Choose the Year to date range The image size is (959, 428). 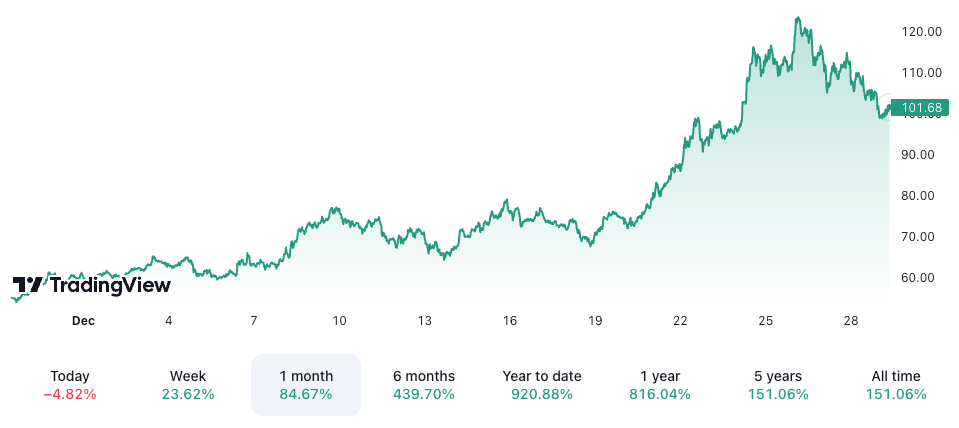pos(542,385)
